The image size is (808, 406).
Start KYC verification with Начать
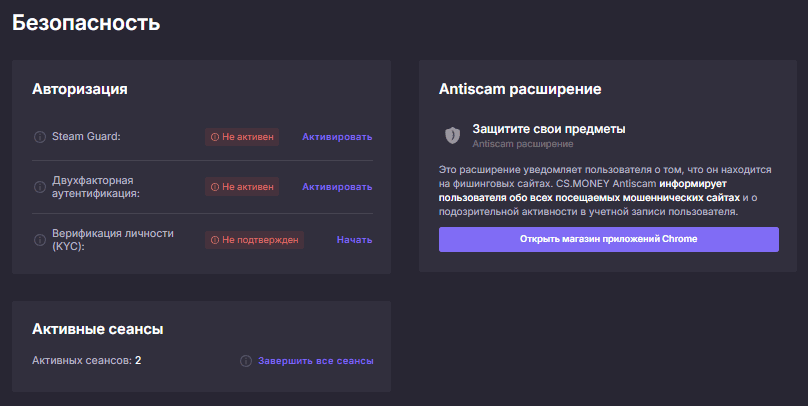354,240
